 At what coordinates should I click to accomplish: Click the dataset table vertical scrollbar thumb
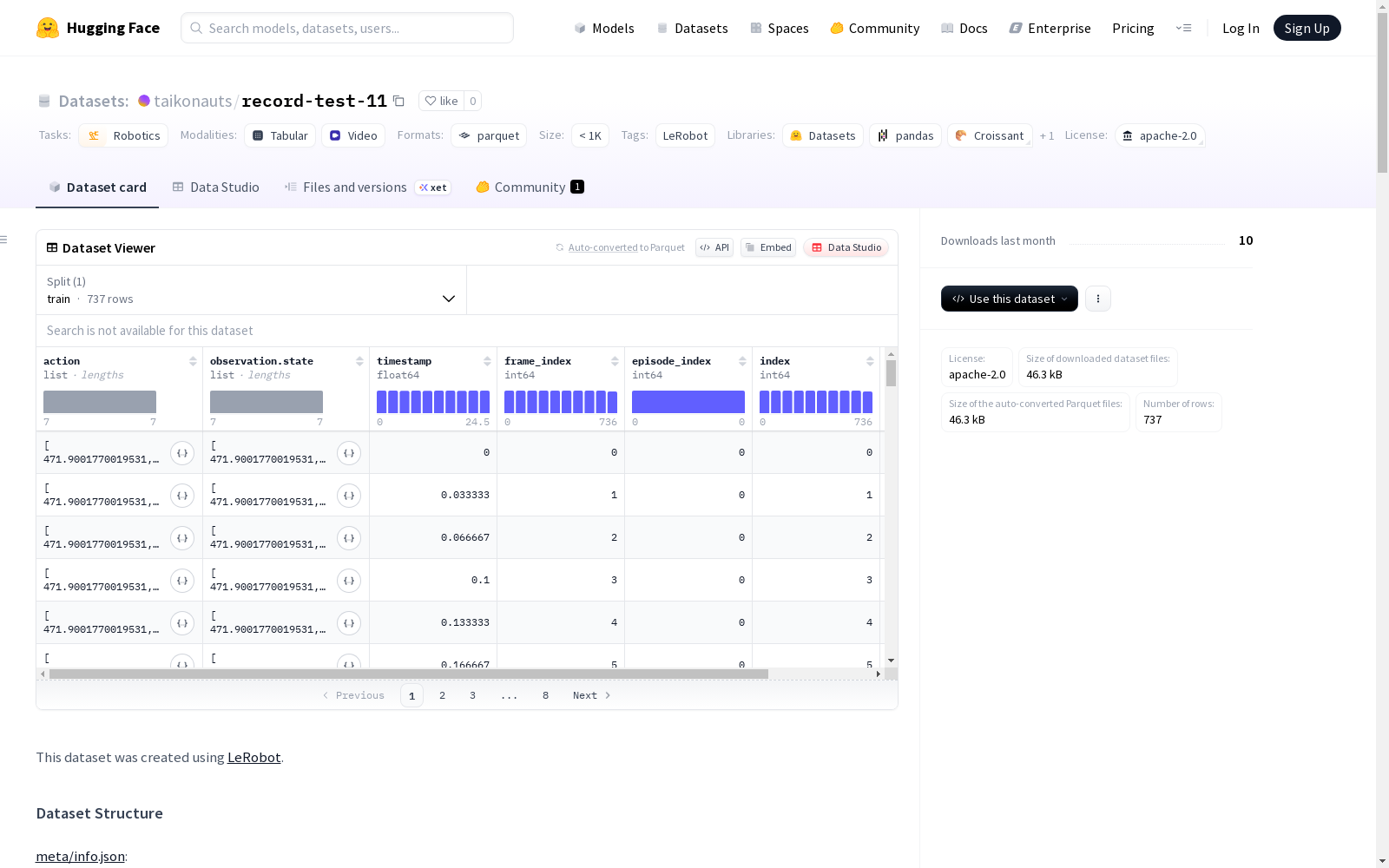click(891, 373)
